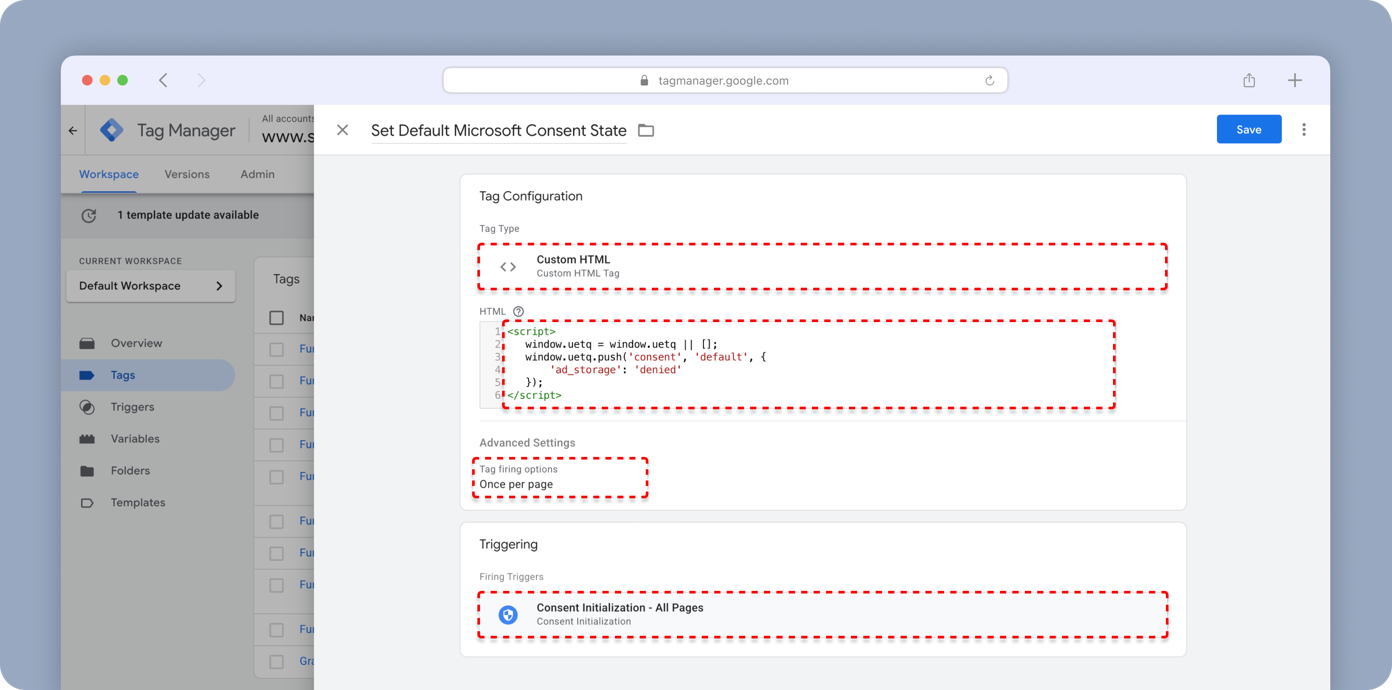Switch to the Versions tab
This screenshot has width=1392, height=690.
click(187, 174)
